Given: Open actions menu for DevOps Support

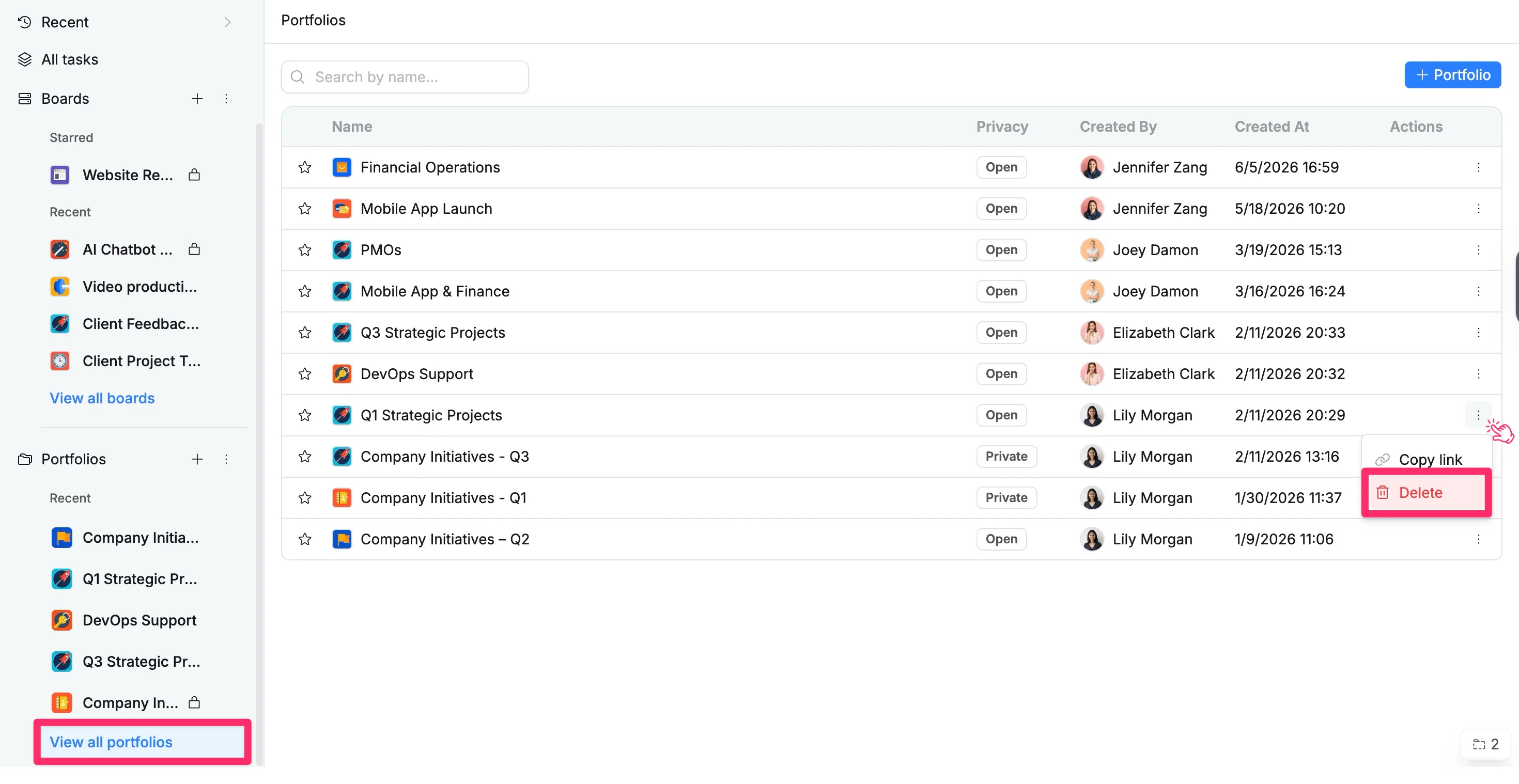Looking at the screenshot, I should (1478, 374).
